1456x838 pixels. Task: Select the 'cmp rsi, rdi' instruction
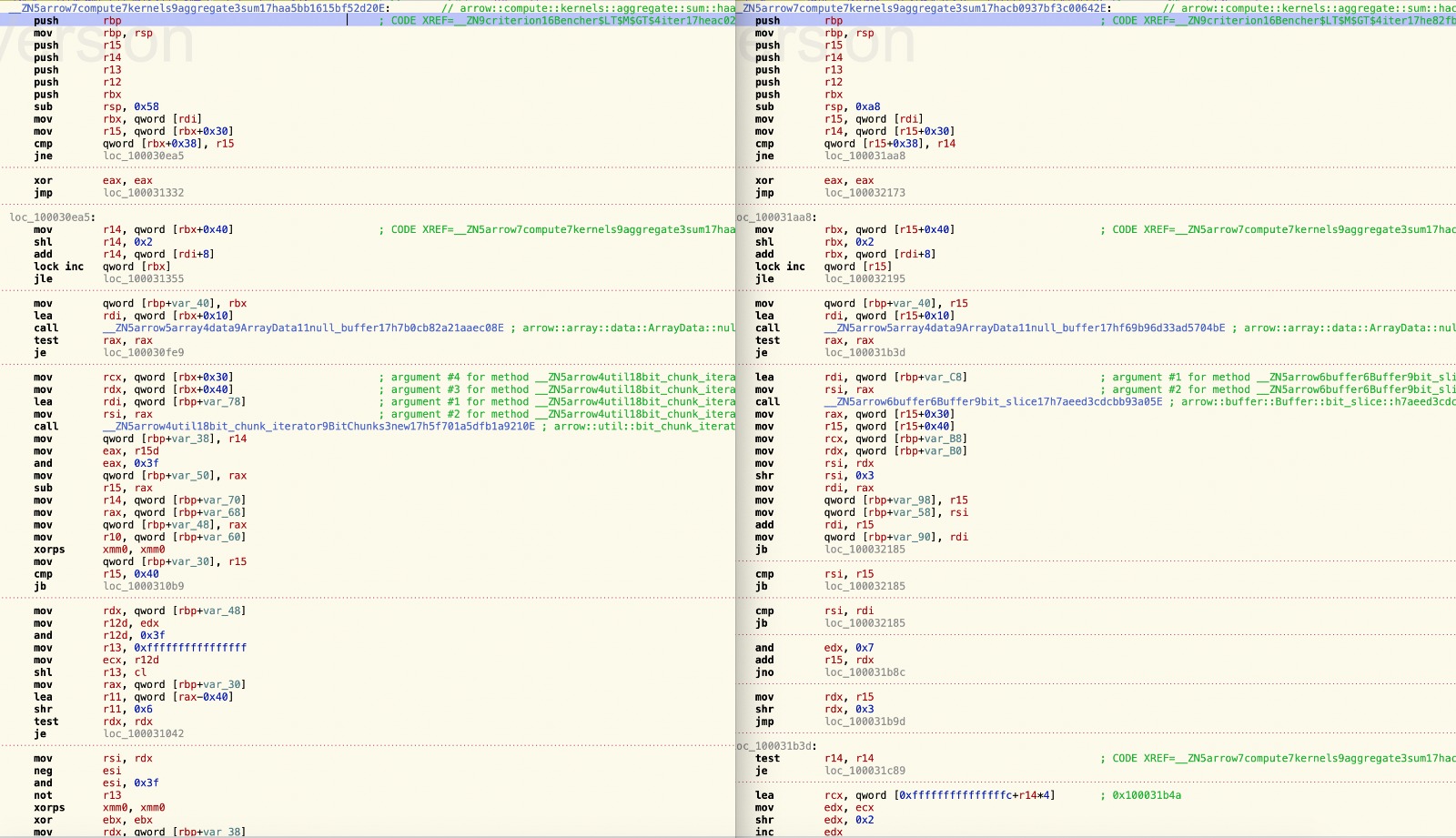point(814,611)
